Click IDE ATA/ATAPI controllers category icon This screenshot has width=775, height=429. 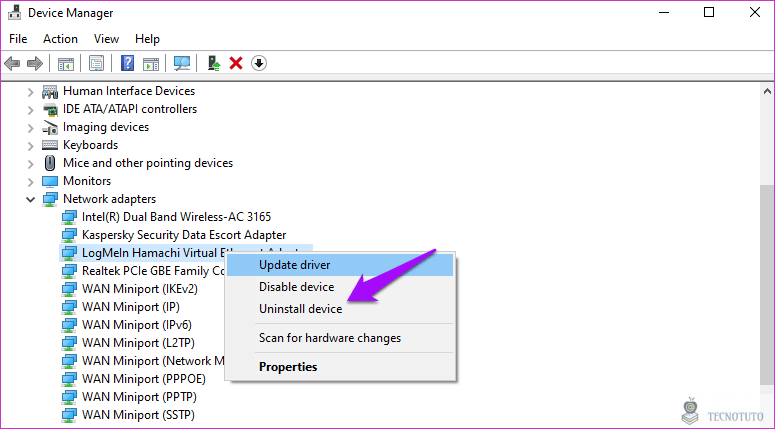pyautogui.click(x=50, y=109)
